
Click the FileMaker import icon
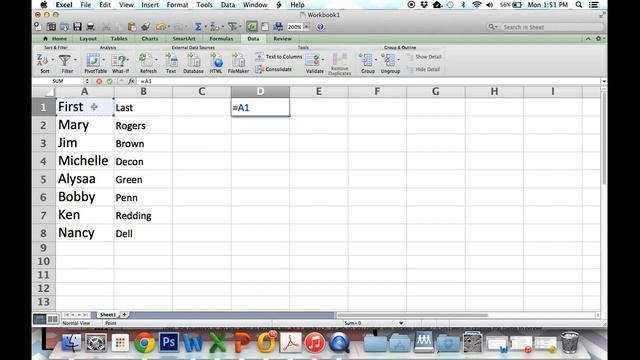(x=238, y=60)
